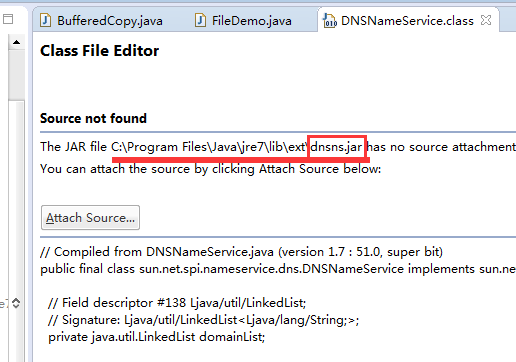
Task: Switch to the BufferedCopy.java tab
Action: (x=101, y=21)
